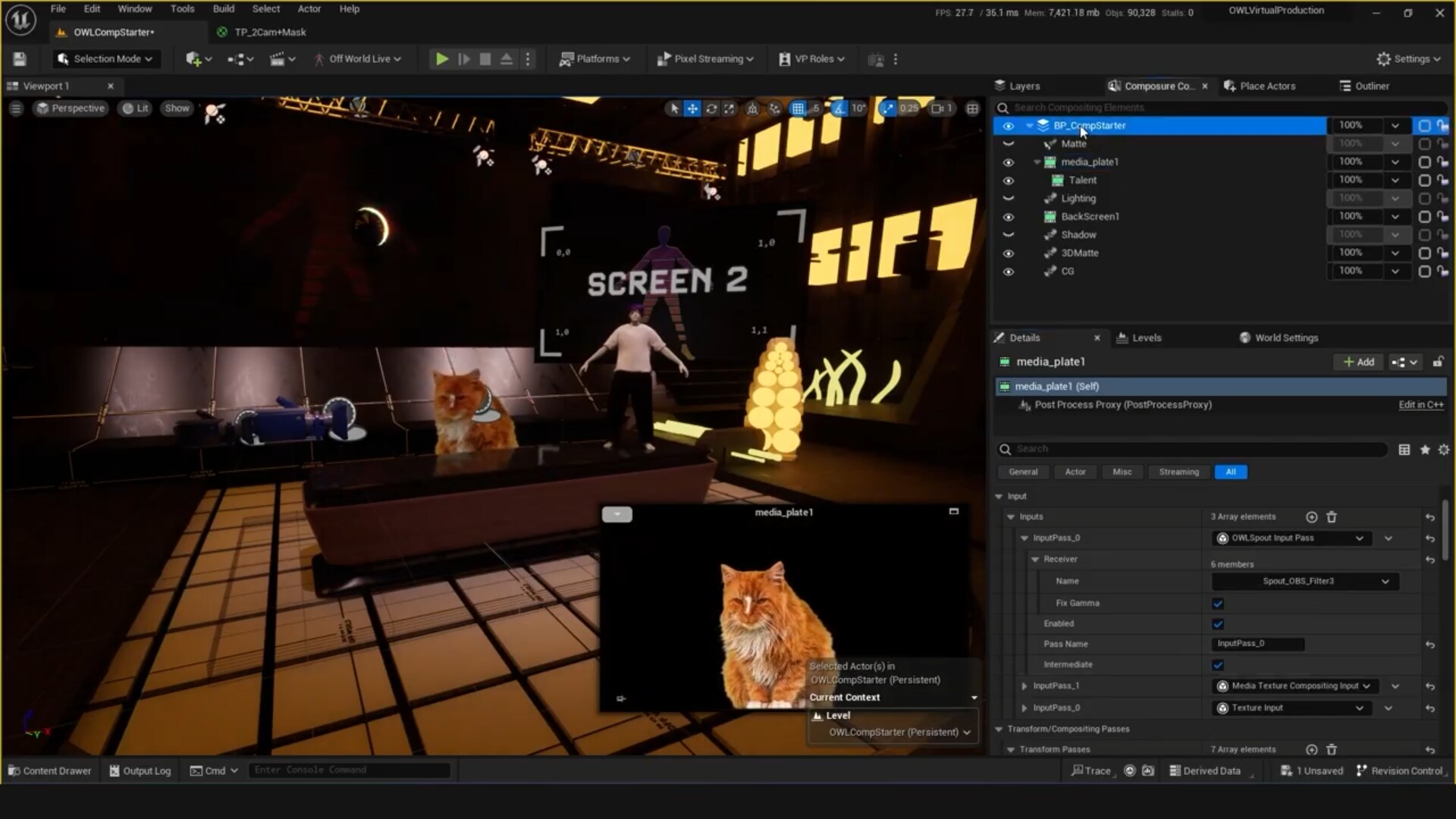Open the Actor menu
This screenshot has width=1456, height=819.
click(309, 9)
